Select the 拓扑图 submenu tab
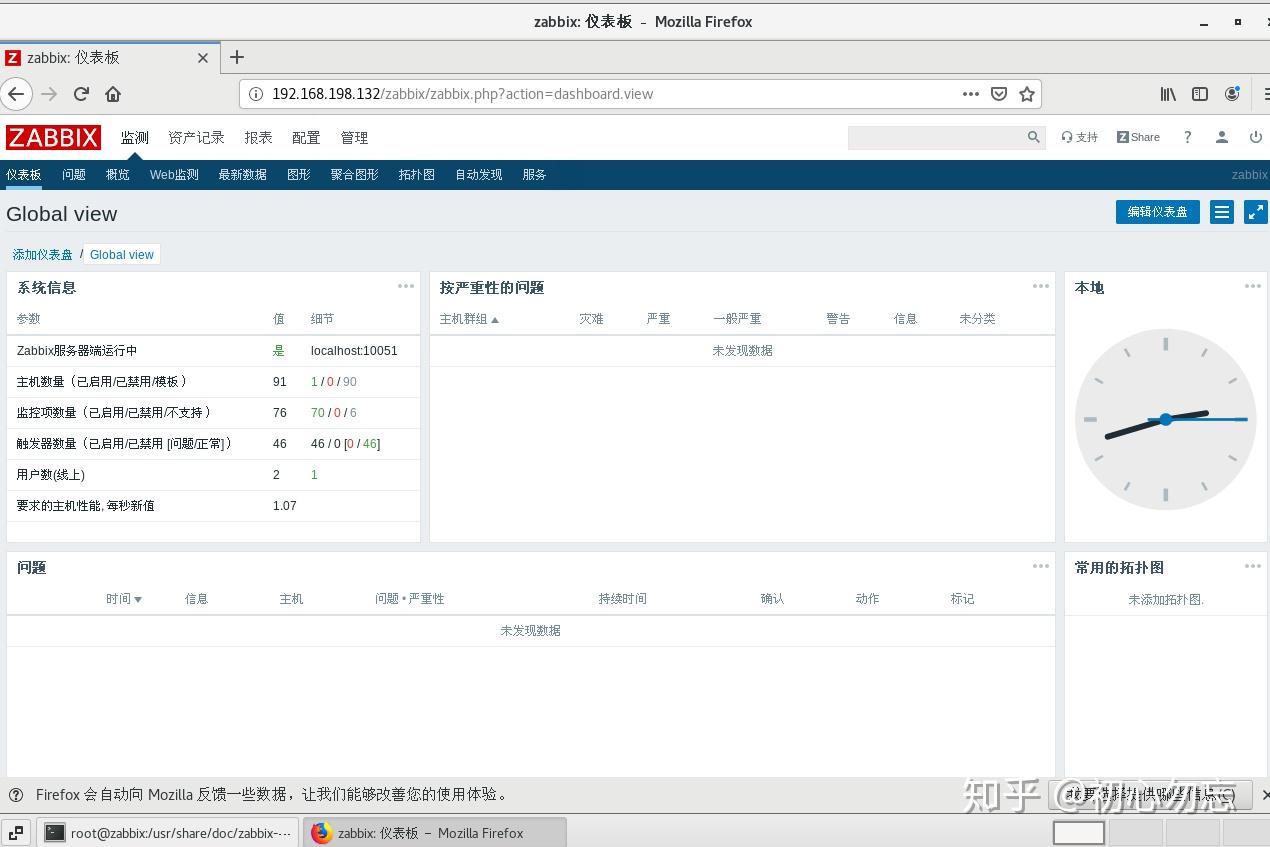This screenshot has height=847, width=1270. (417, 175)
